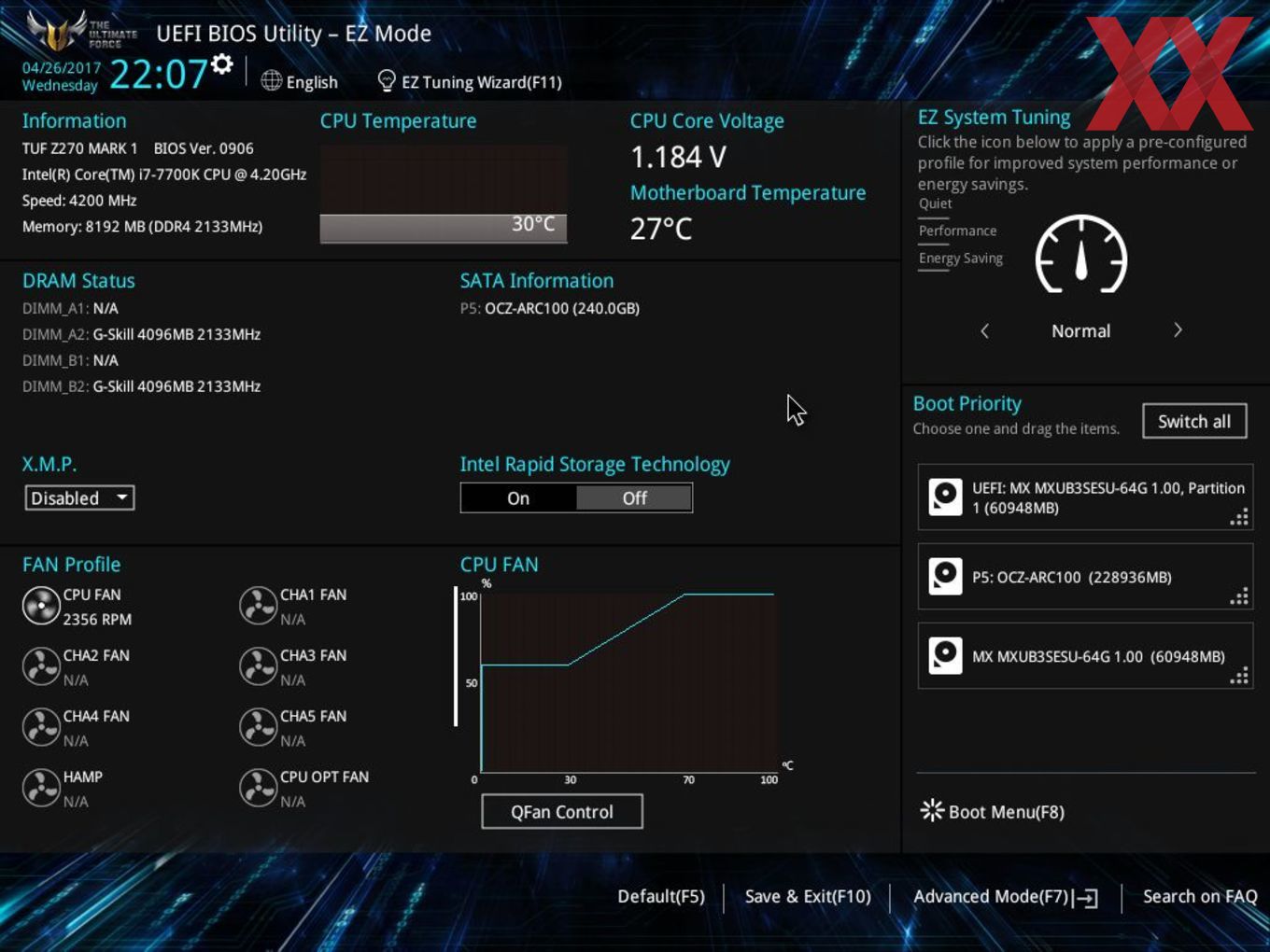Select the CHA3 FAN icon
This screenshot has width=1270, height=952.
point(258,666)
